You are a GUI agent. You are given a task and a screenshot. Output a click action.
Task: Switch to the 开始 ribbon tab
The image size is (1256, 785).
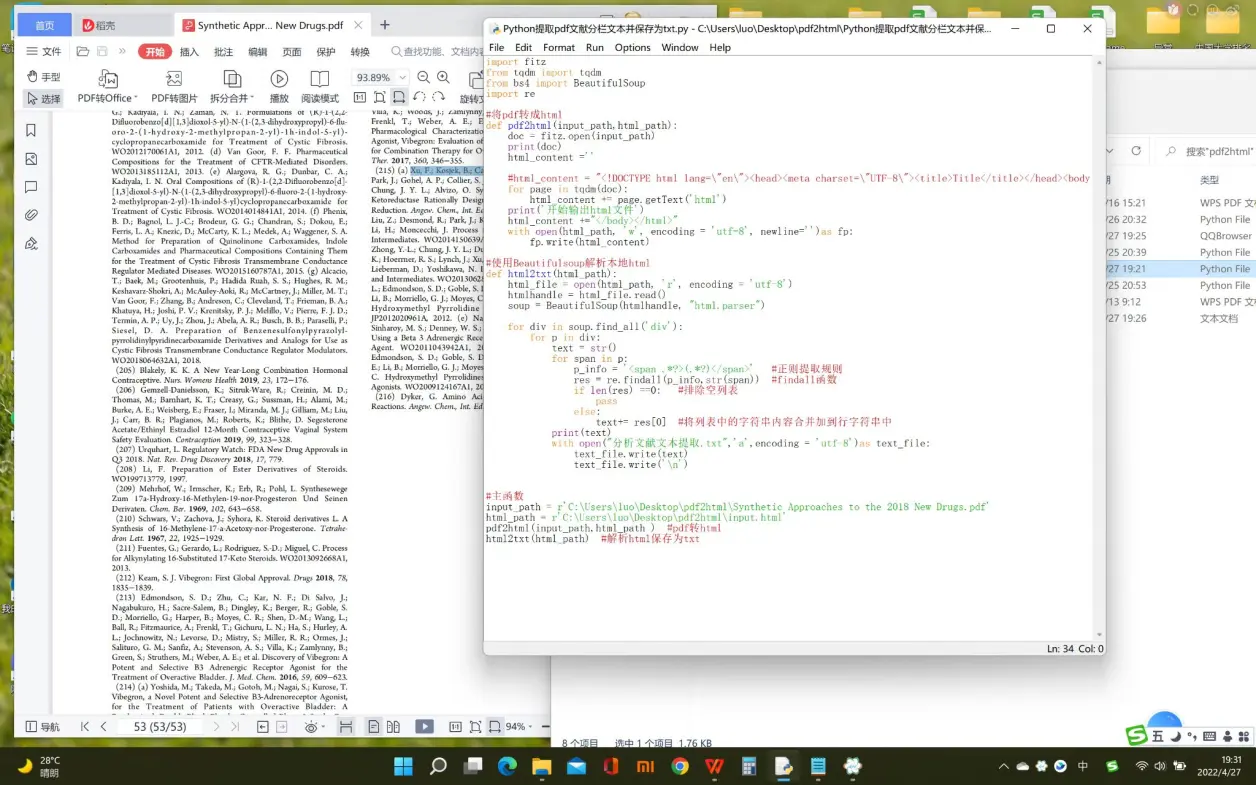point(155,51)
